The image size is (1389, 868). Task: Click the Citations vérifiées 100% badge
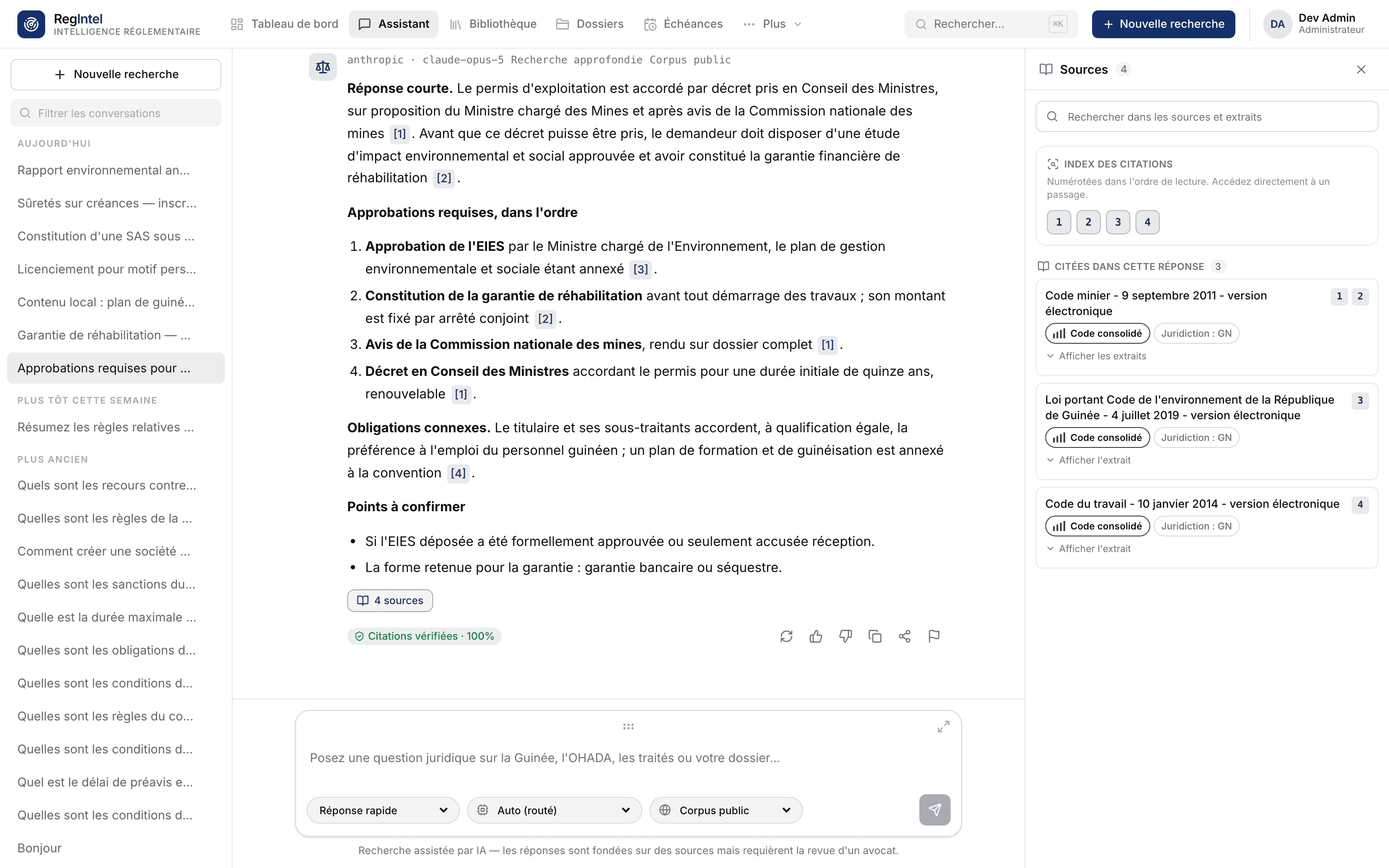click(424, 636)
